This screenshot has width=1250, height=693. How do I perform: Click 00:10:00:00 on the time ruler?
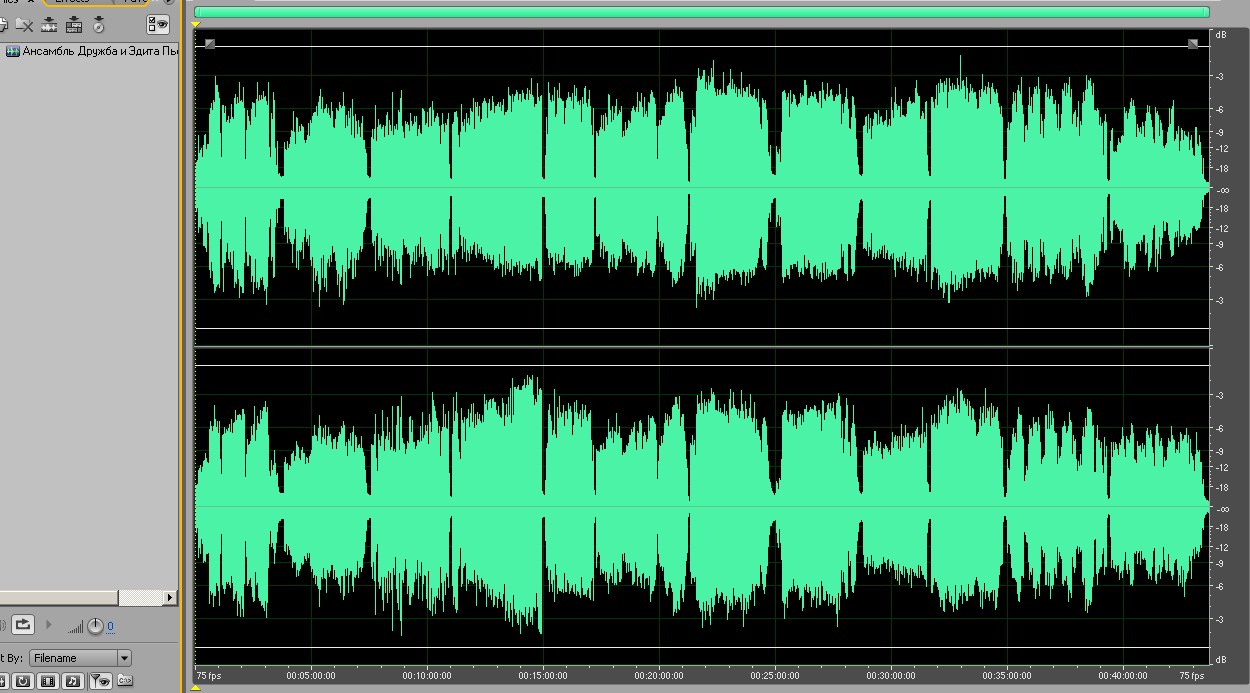pos(428,676)
